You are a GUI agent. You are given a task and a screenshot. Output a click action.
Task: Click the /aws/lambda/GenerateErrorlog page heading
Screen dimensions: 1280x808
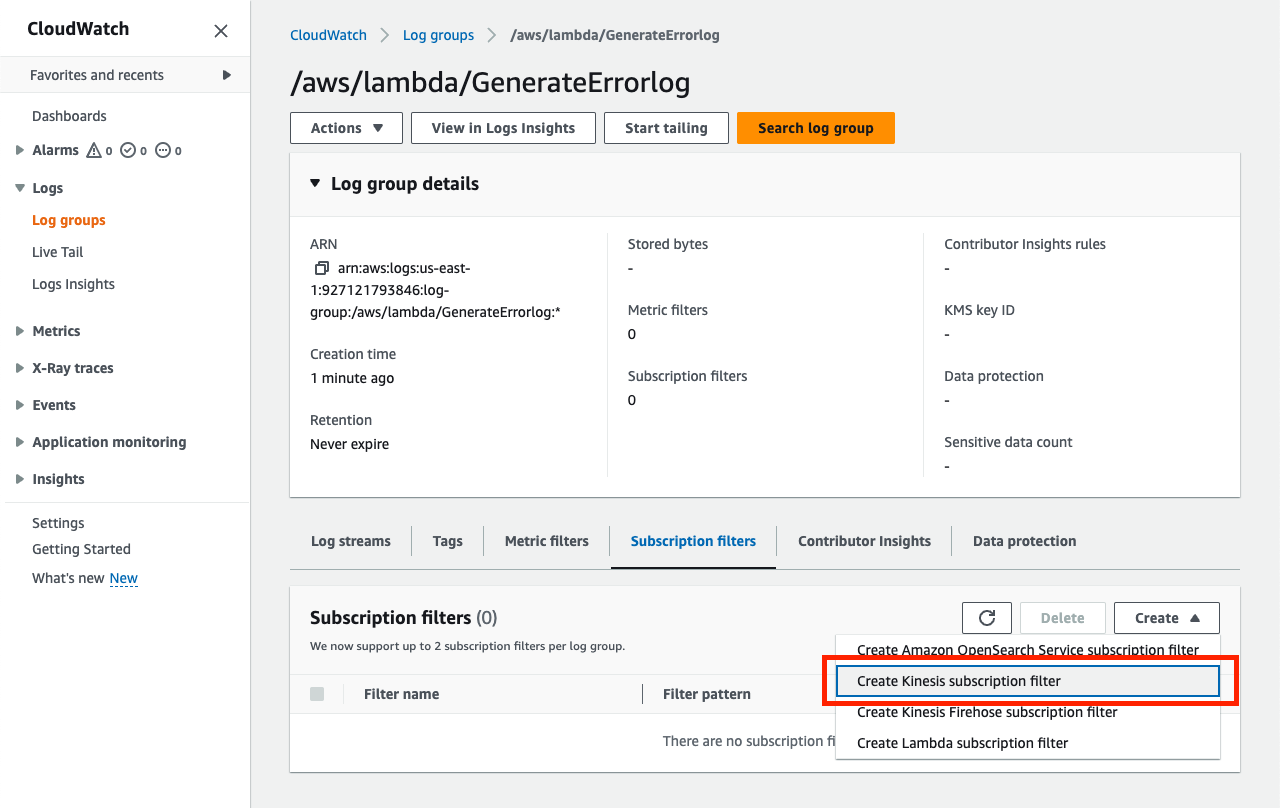point(490,82)
